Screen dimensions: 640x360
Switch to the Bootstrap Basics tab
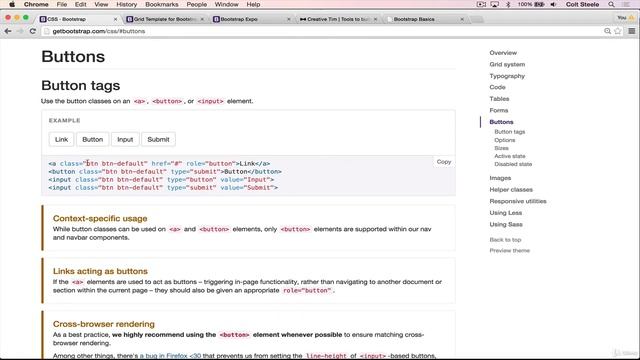click(x=424, y=19)
